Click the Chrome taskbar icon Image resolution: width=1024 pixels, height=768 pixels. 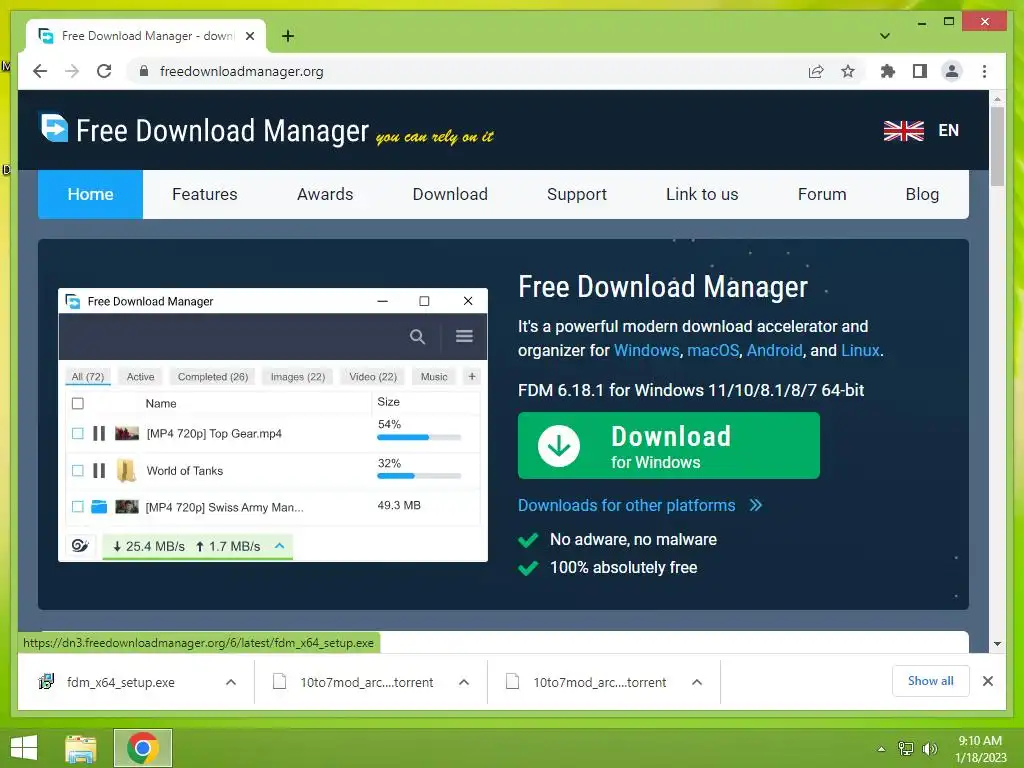(143, 748)
